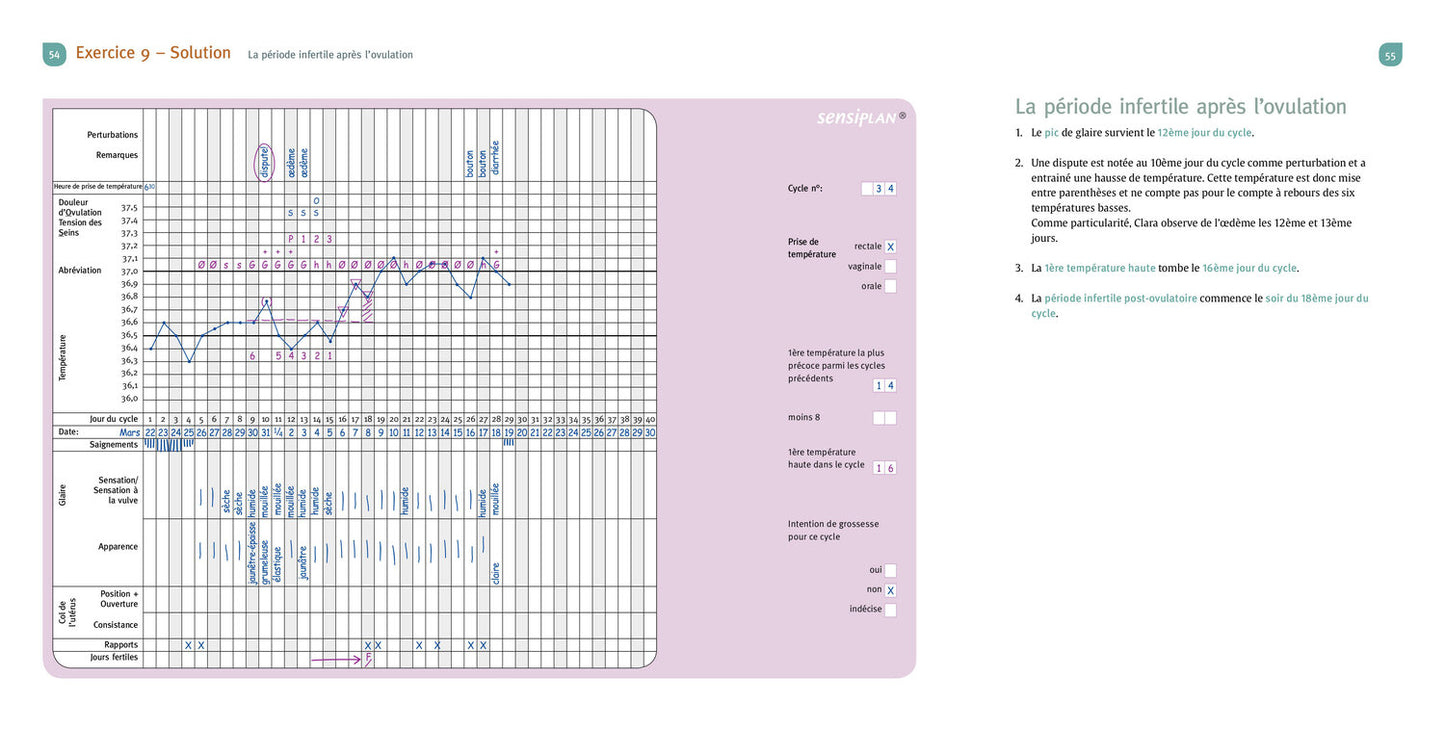Check the vaginale temperature box
This screenshot has width=1445, height=755.
[890, 267]
